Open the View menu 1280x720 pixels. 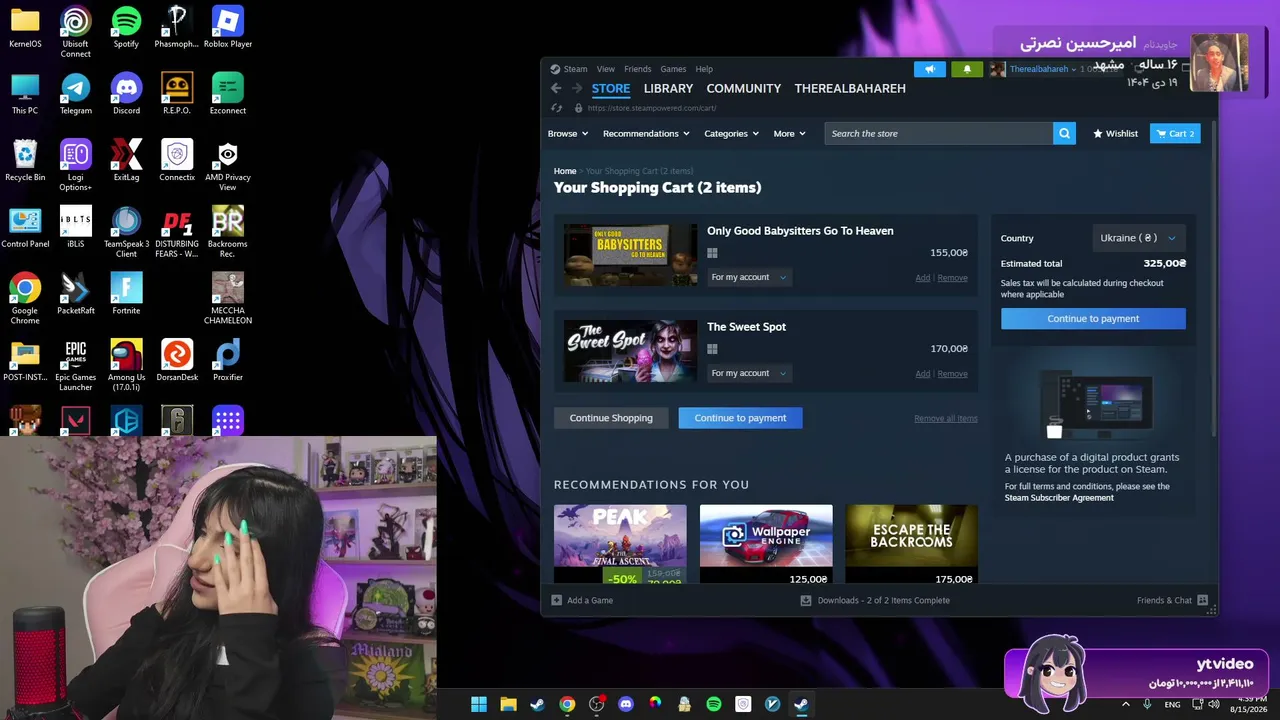pos(606,69)
